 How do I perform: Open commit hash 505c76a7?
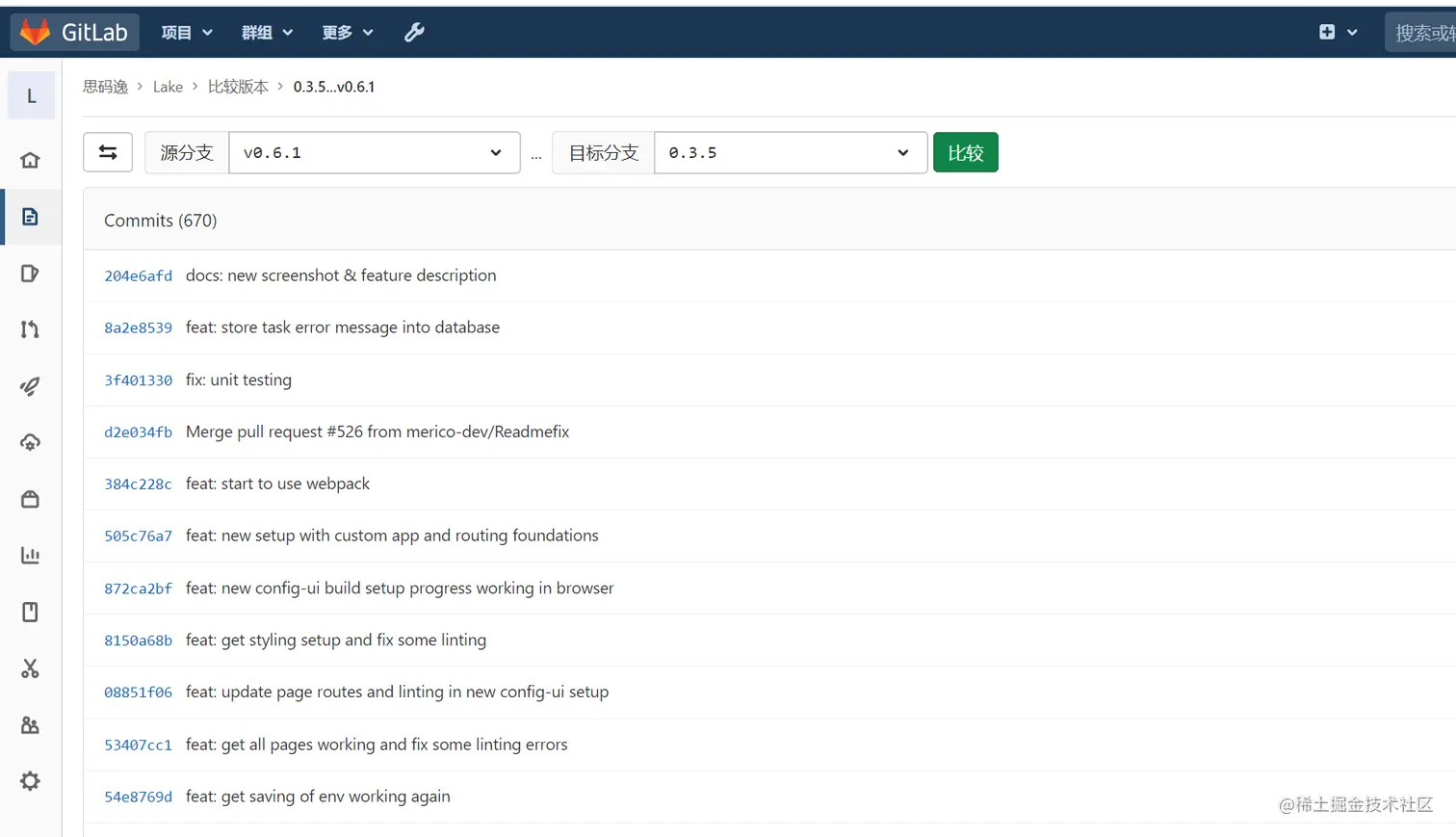(x=139, y=536)
